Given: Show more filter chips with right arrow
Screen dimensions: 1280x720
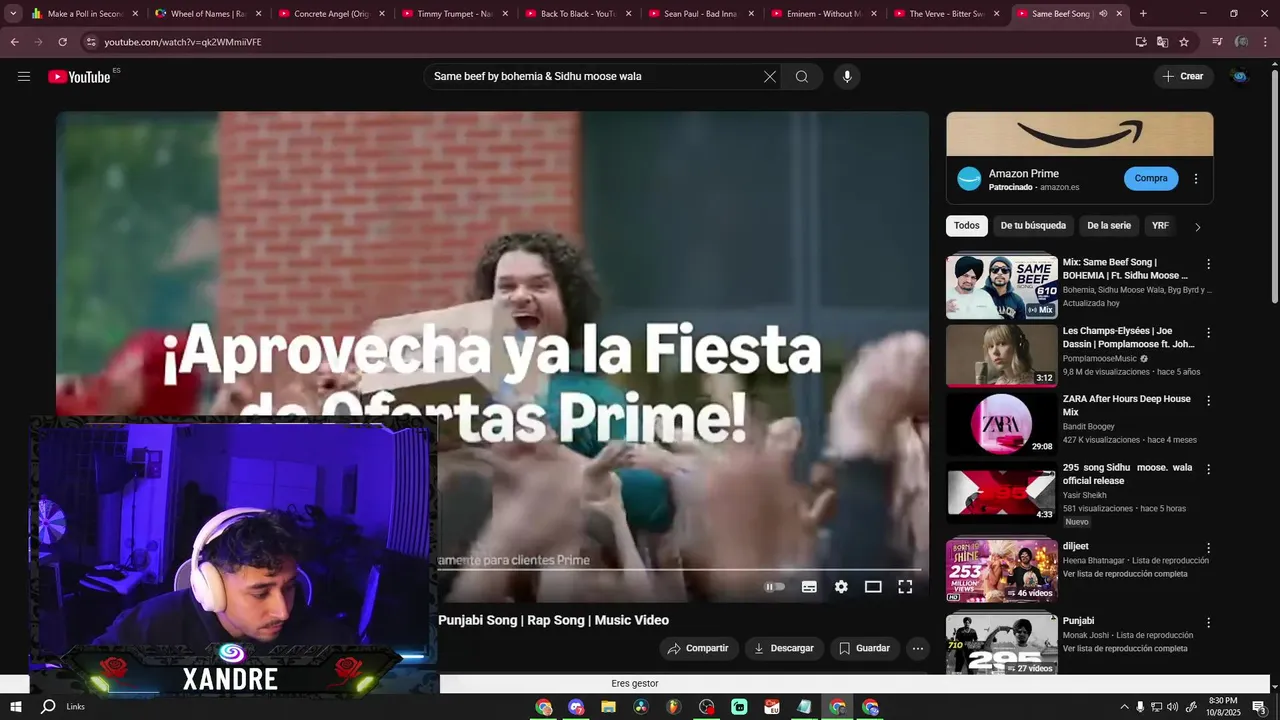Looking at the screenshot, I should click(1197, 227).
